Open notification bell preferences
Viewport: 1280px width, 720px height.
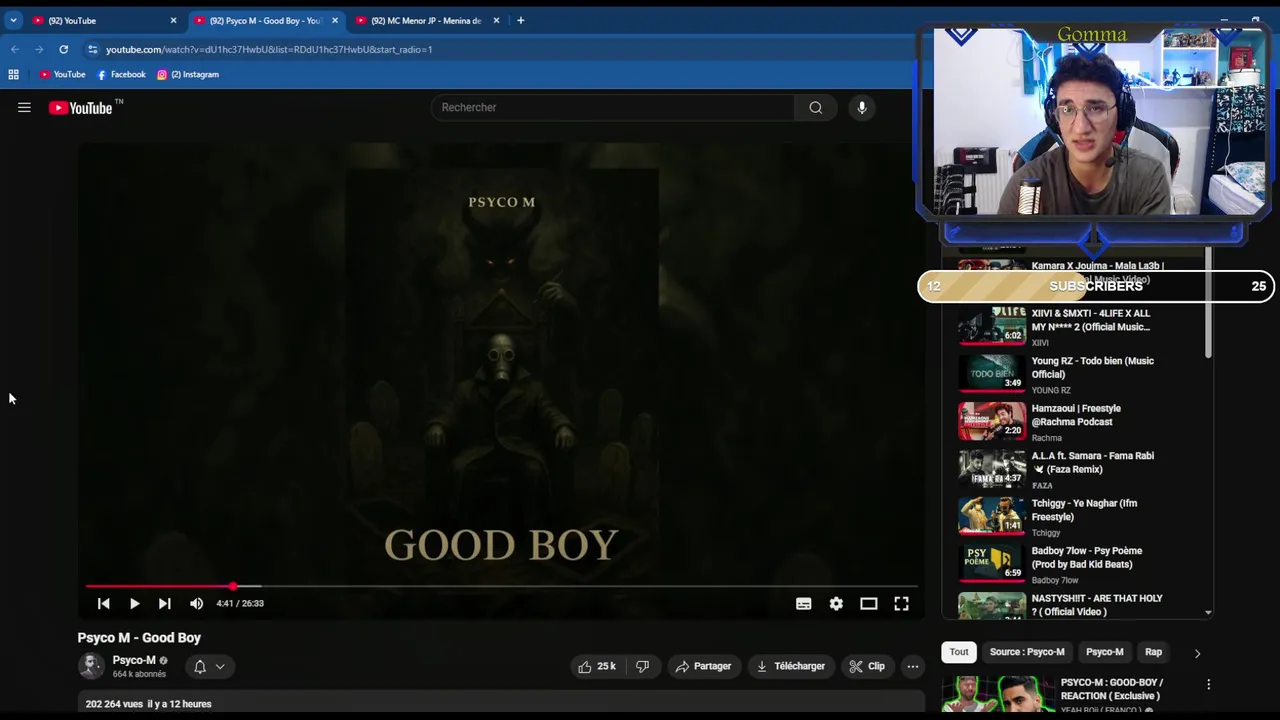200,667
